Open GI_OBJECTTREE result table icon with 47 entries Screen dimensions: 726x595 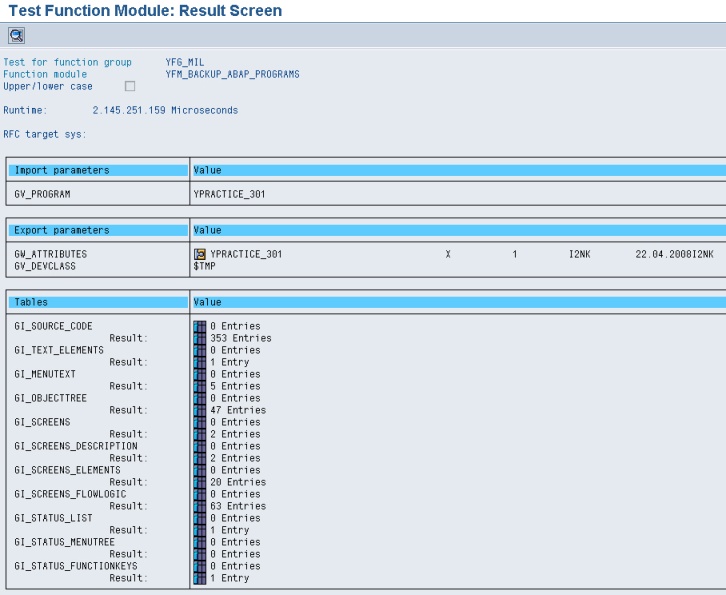point(200,410)
